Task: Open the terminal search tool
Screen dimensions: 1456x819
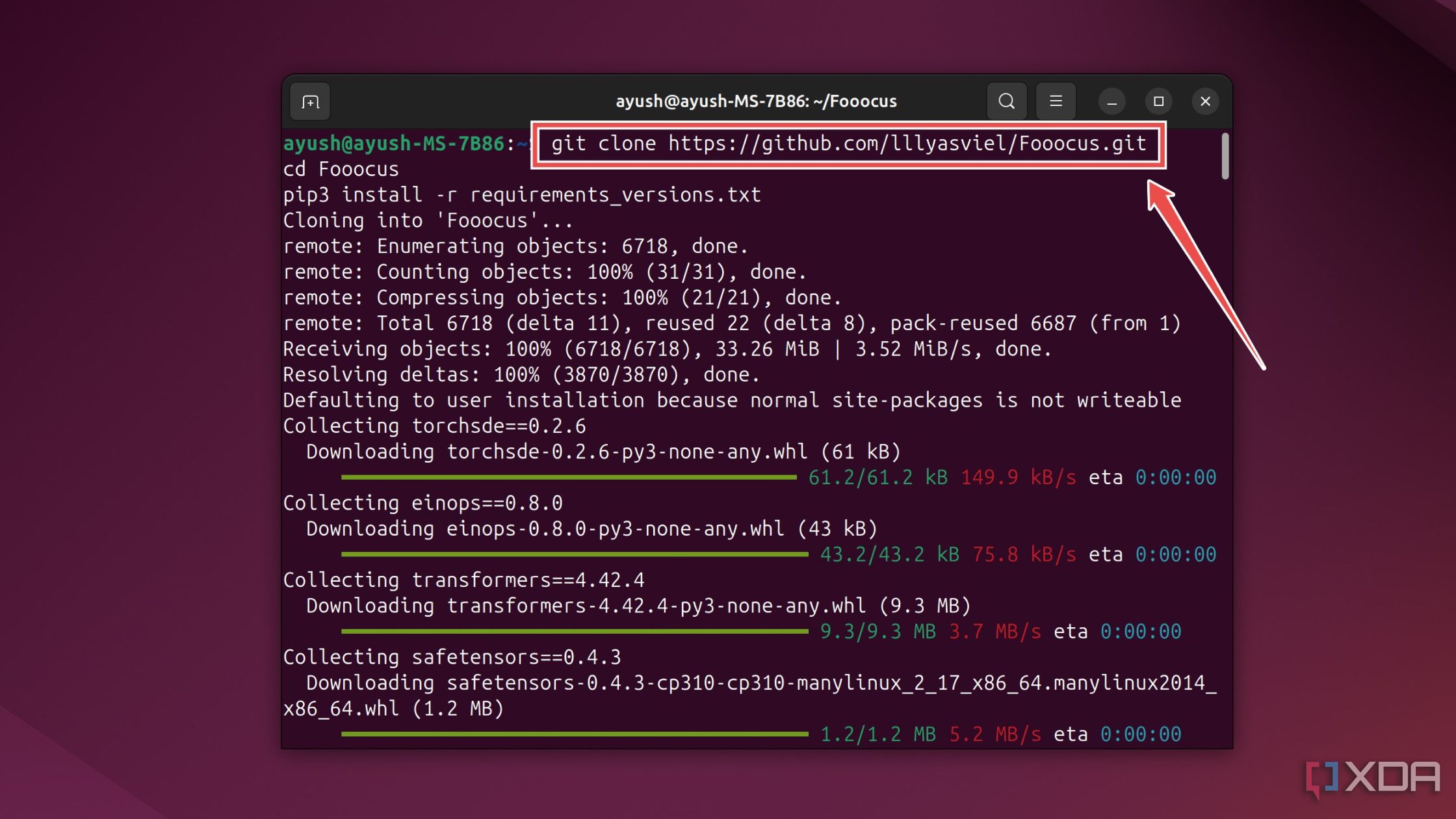Action: tap(1006, 101)
